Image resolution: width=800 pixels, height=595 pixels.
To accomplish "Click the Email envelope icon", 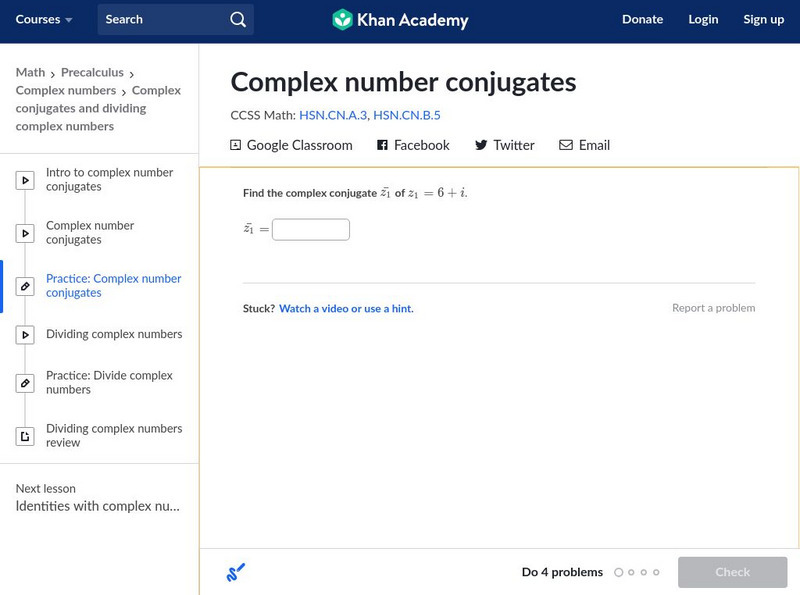I will click(x=566, y=145).
